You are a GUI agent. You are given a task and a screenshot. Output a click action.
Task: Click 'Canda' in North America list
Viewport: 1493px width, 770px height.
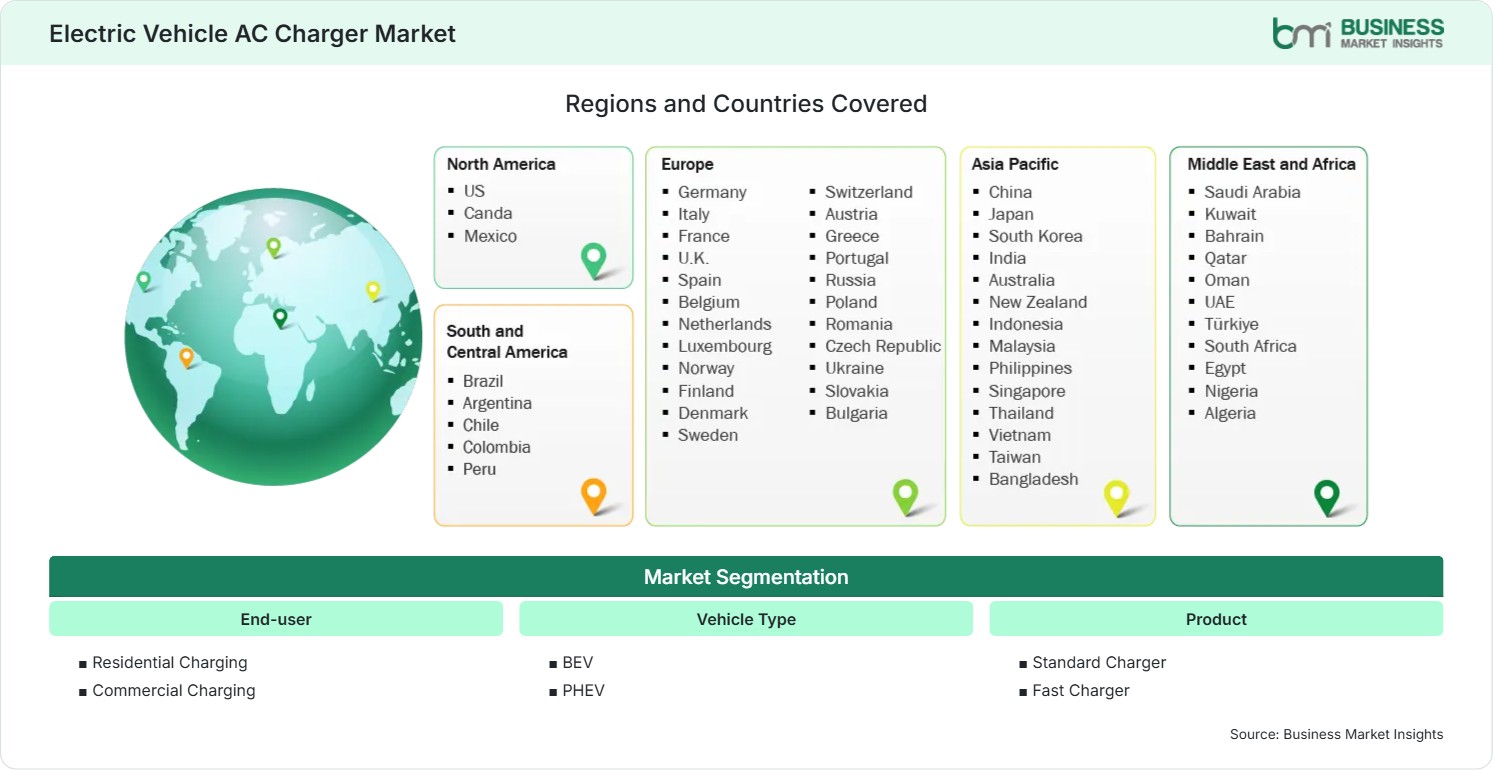(x=488, y=213)
